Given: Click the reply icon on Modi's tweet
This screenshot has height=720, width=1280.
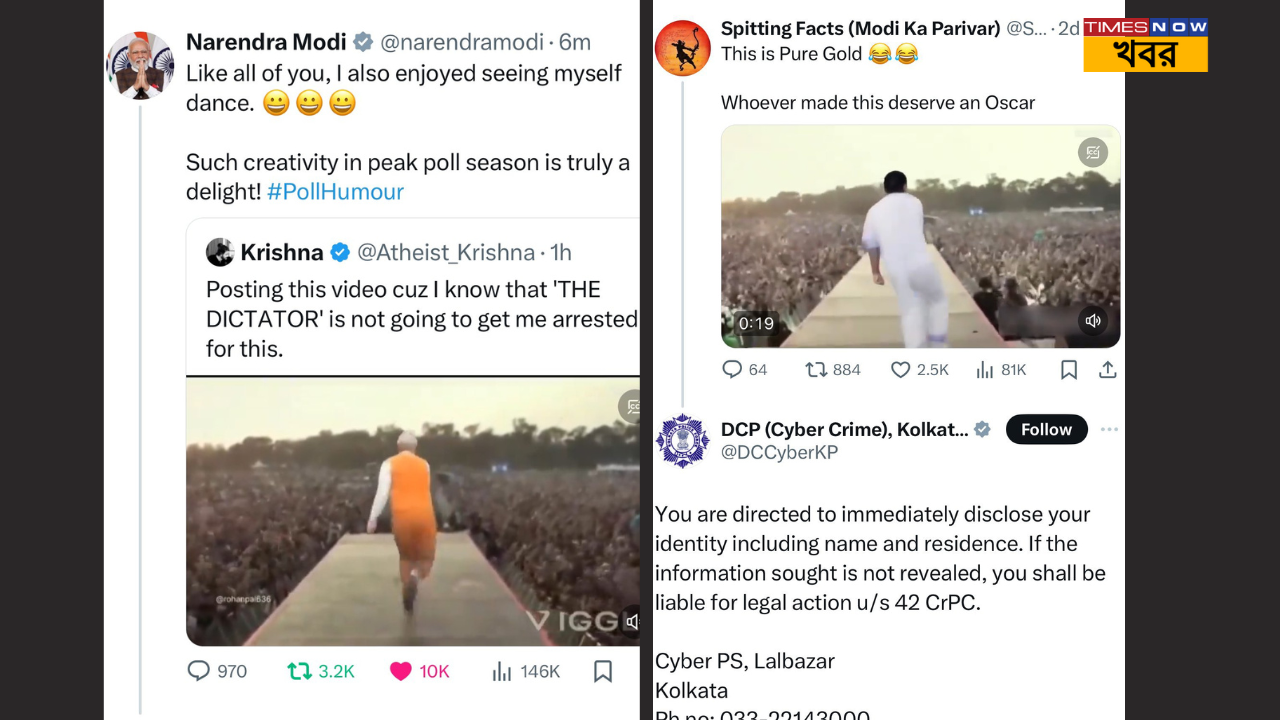Looking at the screenshot, I should [197, 671].
